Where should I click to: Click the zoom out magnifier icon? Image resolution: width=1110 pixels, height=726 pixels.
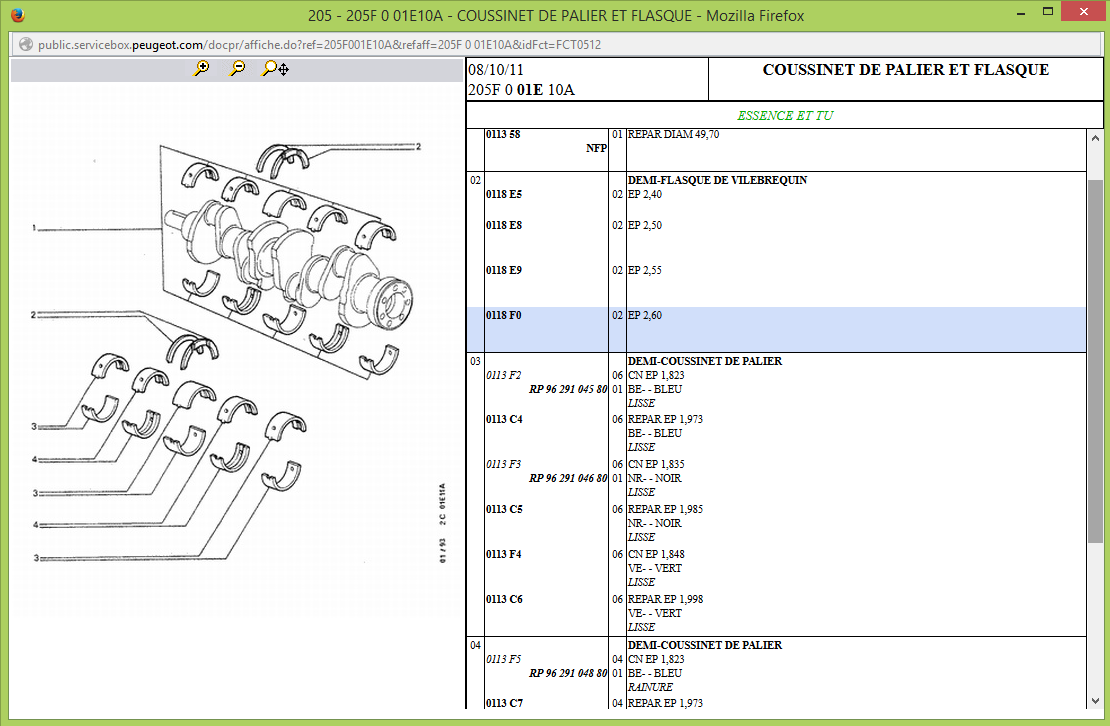238,69
